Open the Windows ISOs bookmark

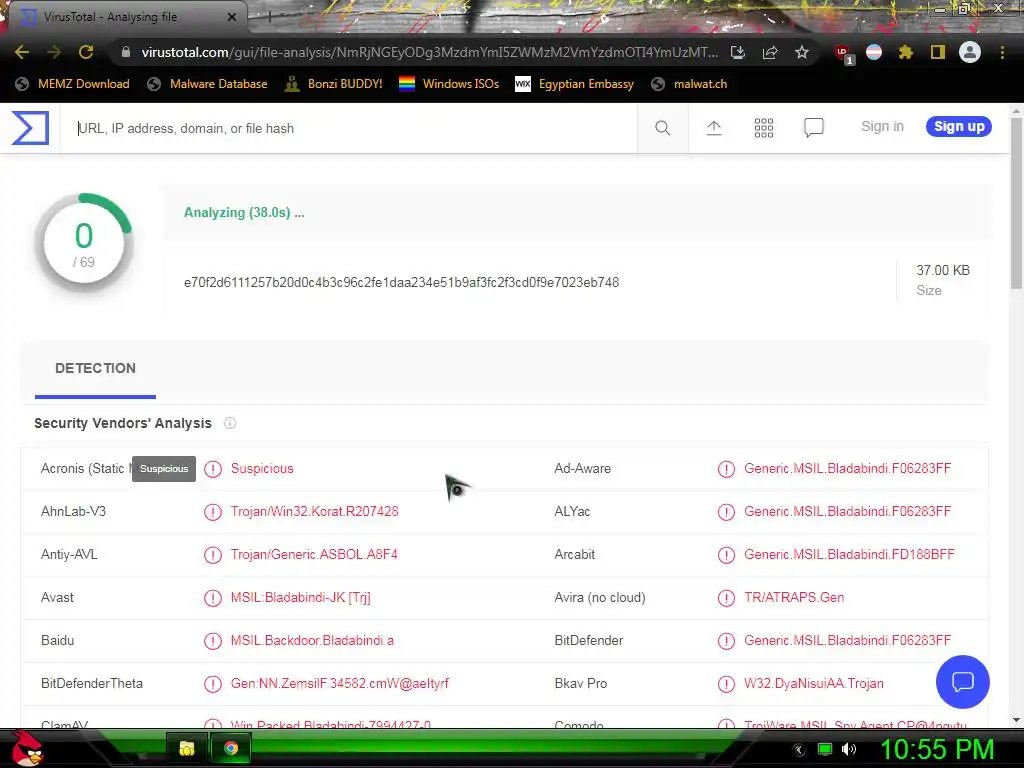tap(449, 84)
